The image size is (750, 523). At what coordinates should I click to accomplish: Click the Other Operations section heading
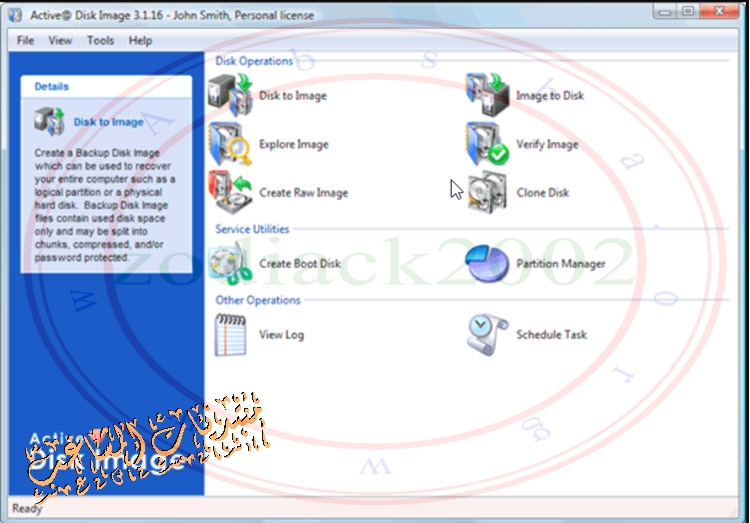coord(258,300)
